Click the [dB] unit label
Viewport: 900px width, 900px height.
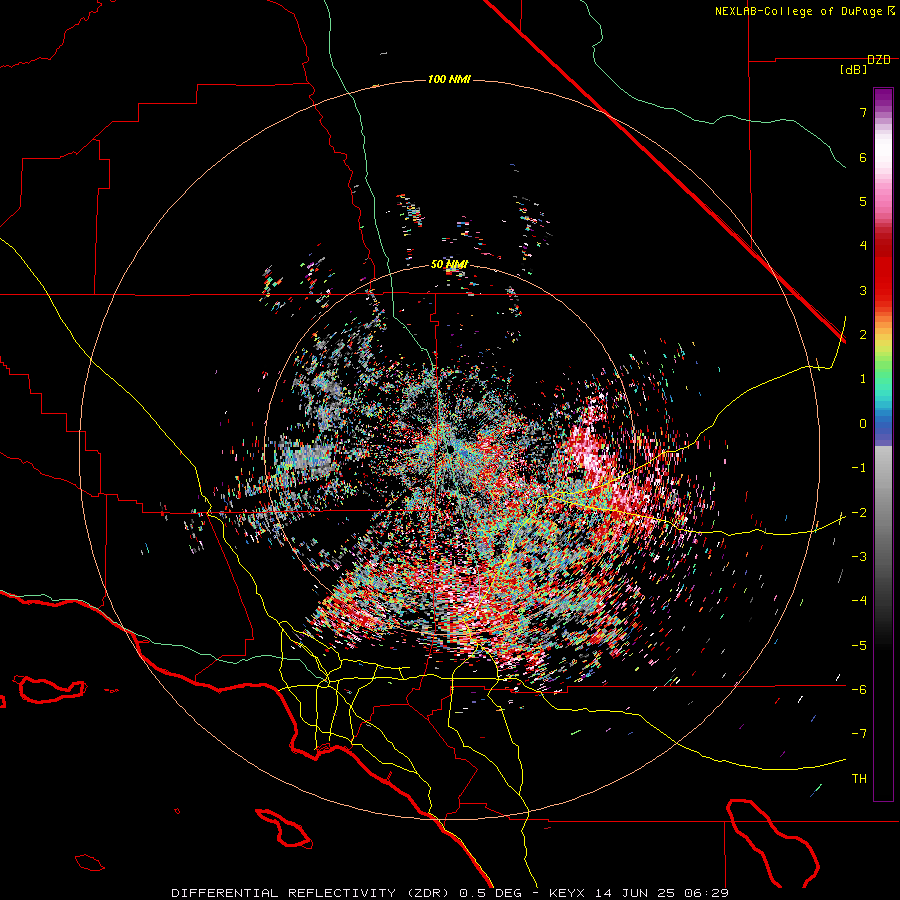853,70
